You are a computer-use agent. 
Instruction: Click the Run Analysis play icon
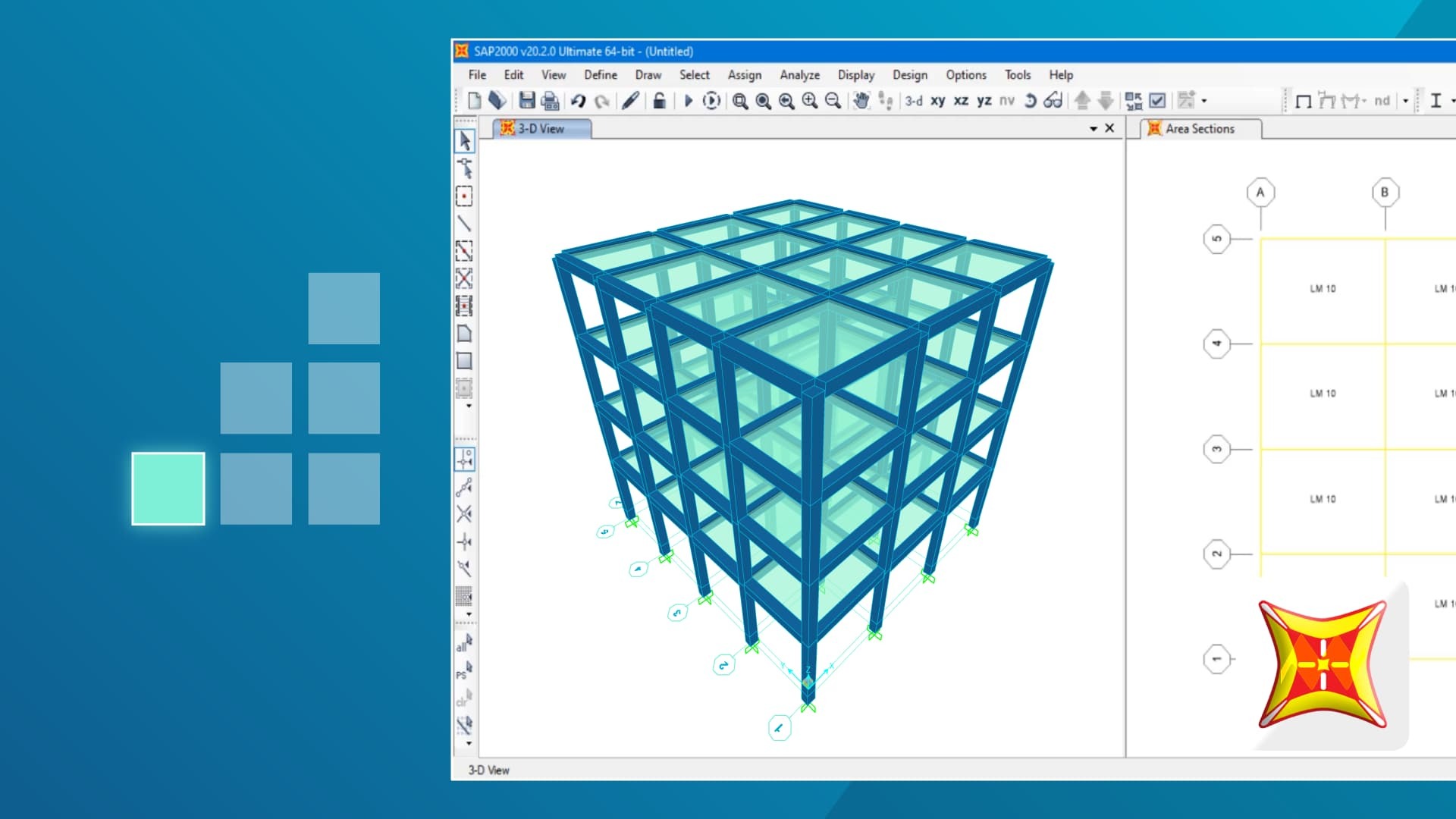[x=689, y=101]
